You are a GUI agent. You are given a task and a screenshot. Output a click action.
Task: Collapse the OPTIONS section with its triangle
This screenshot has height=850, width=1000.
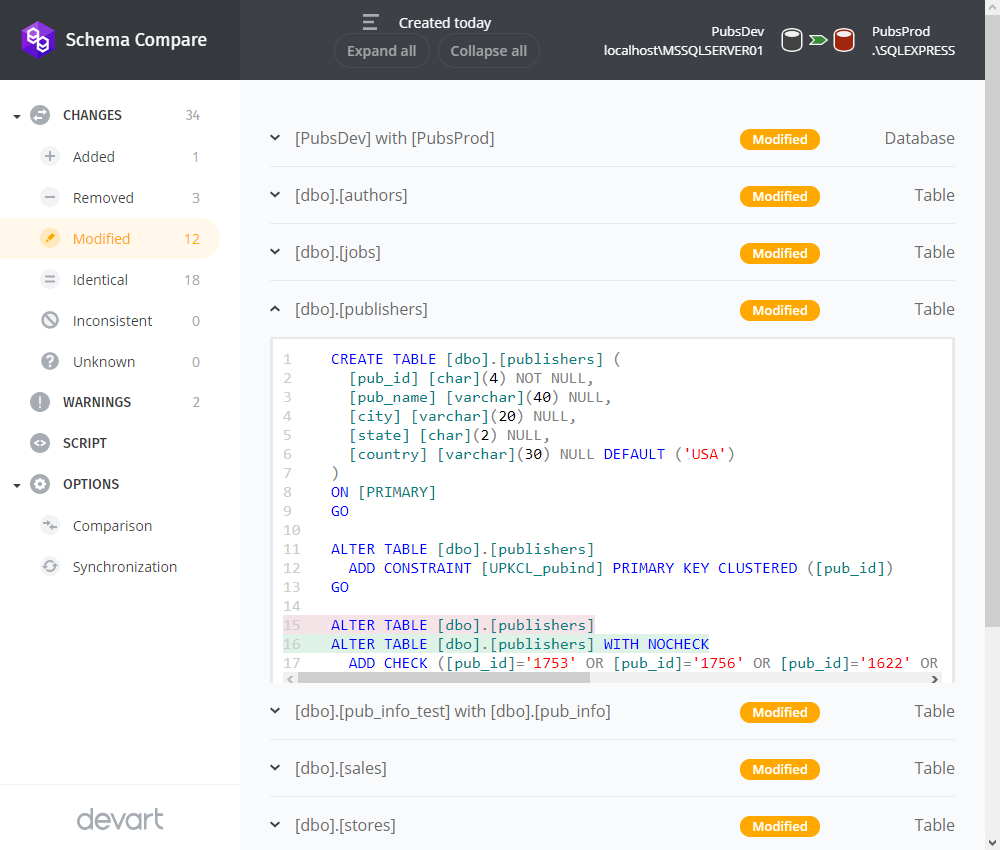pos(17,486)
